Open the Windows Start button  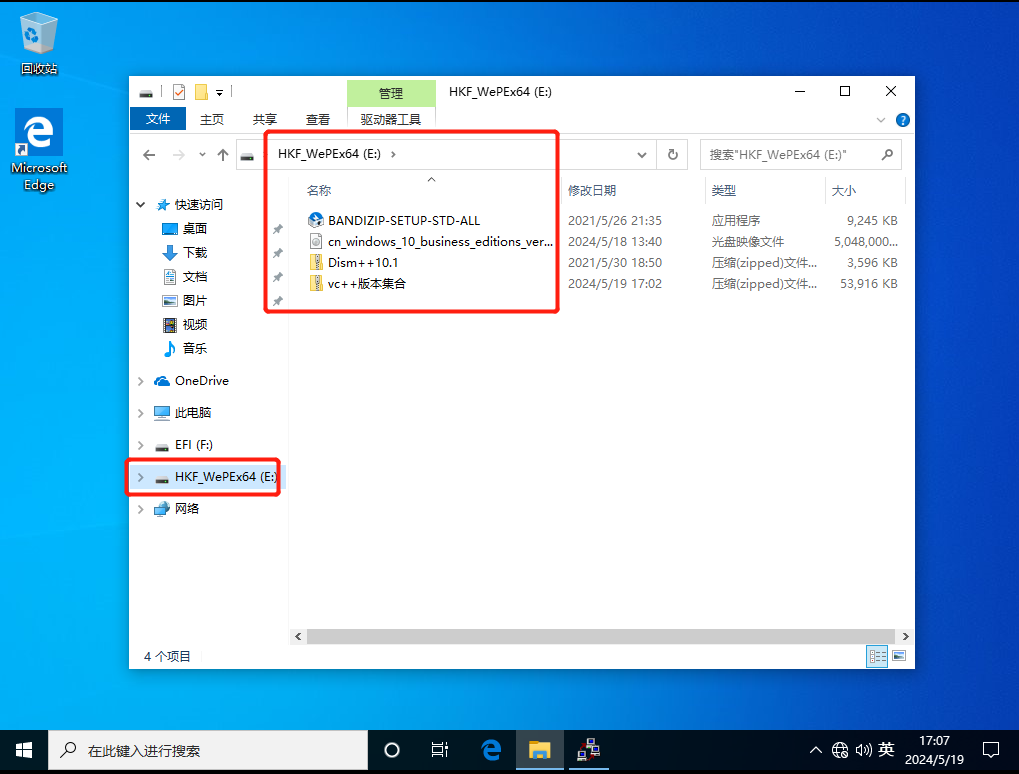coord(23,751)
